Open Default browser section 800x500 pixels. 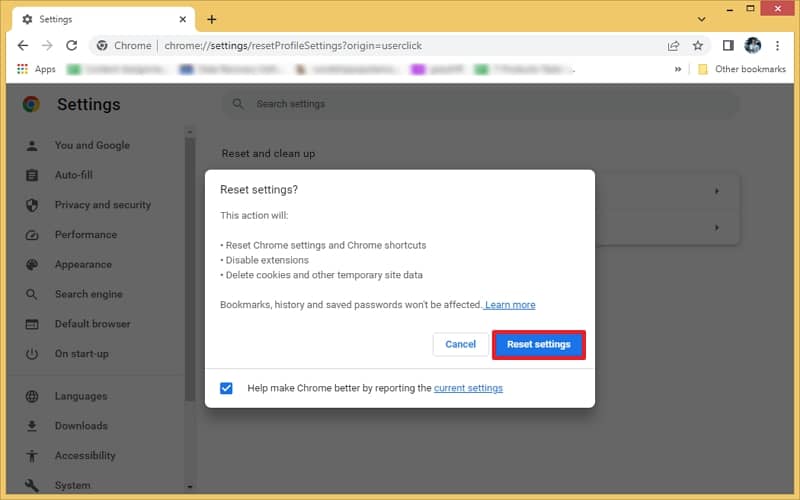point(92,324)
